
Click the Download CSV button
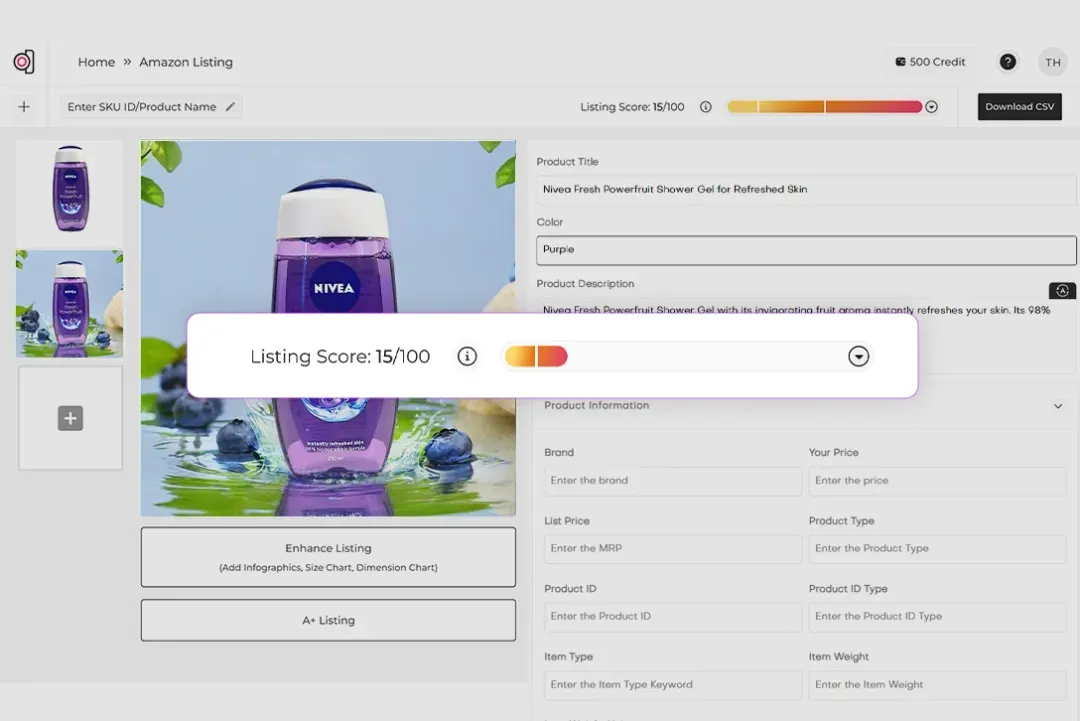pos(1019,107)
